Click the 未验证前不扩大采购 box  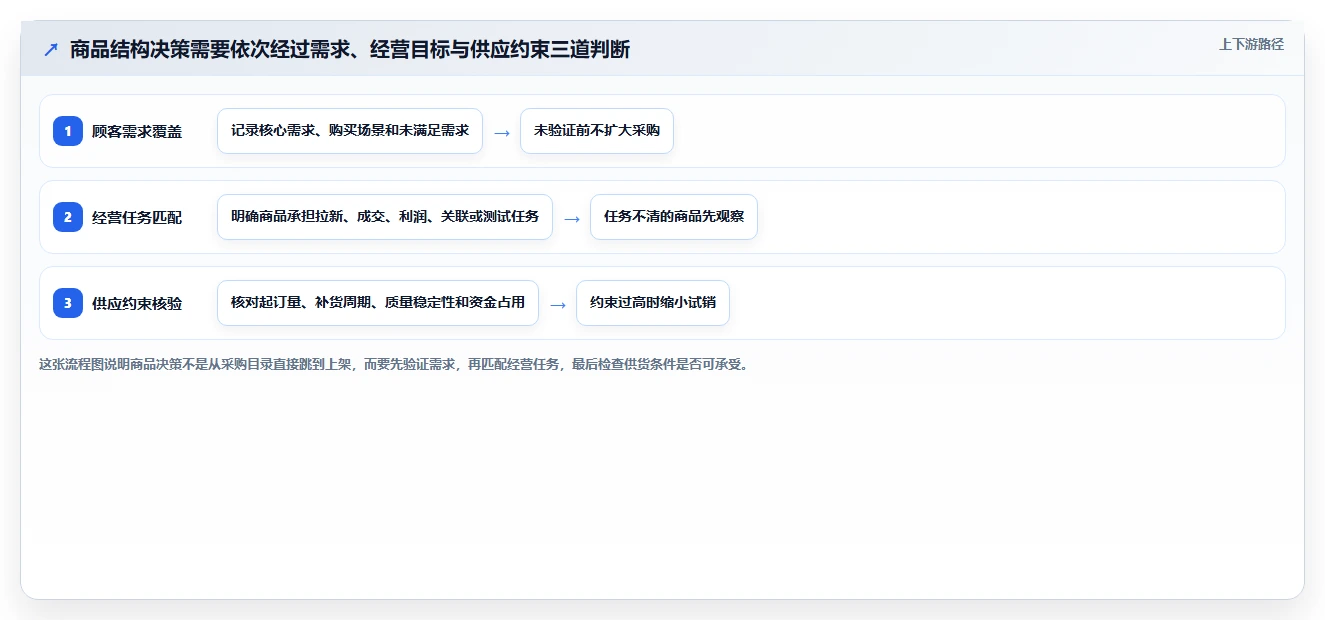pyautogui.click(x=597, y=131)
